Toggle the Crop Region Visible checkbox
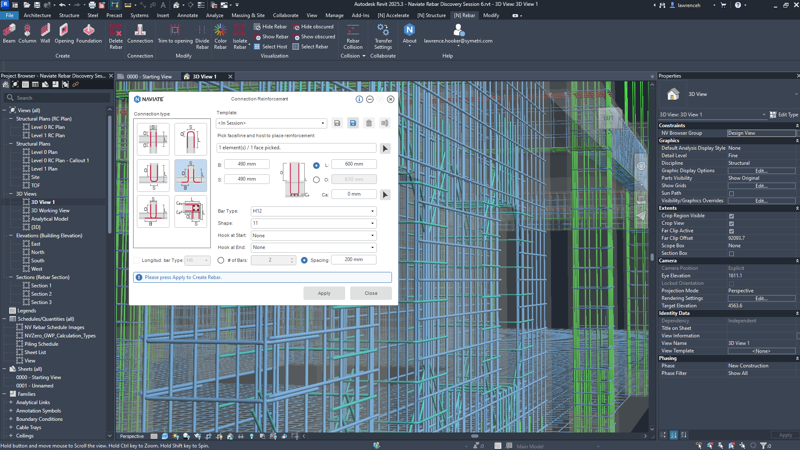800x450 pixels. (x=731, y=216)
